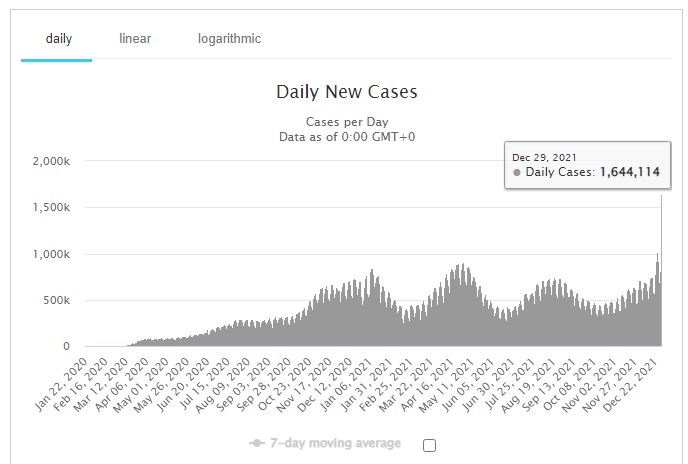Viewport: 688px width, 464px height.
Task: Click the 1,500k y-axis label
Action: tap(50, 207)
